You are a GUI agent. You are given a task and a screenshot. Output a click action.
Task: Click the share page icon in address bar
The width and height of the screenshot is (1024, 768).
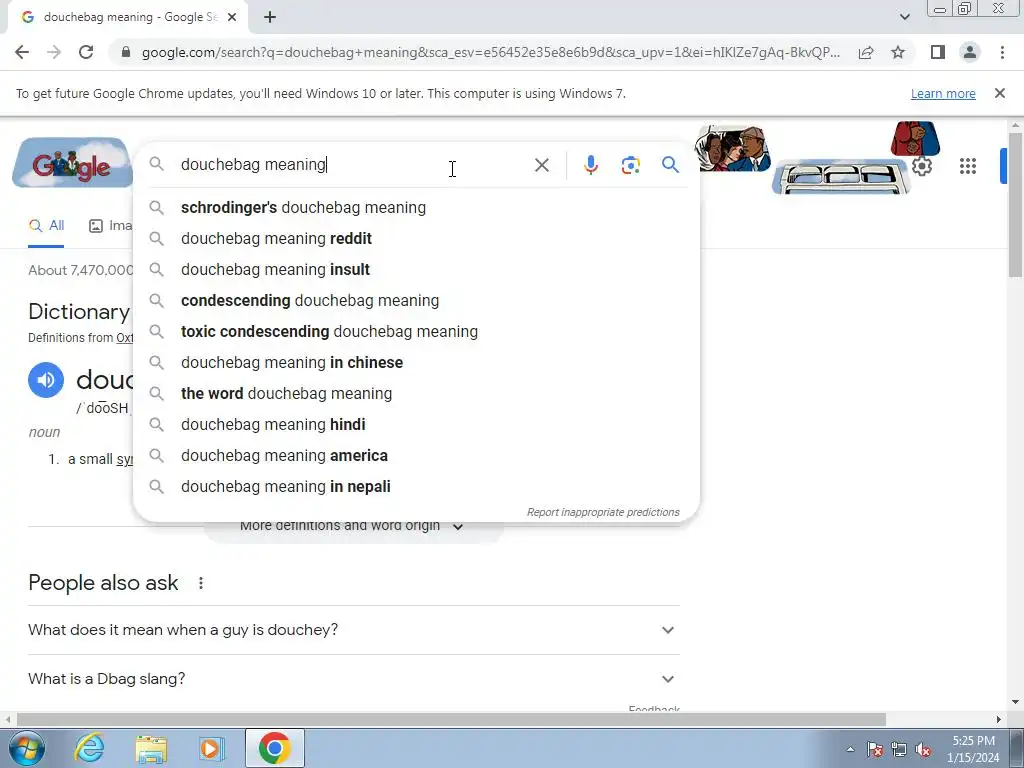click(x=866, y=52)
